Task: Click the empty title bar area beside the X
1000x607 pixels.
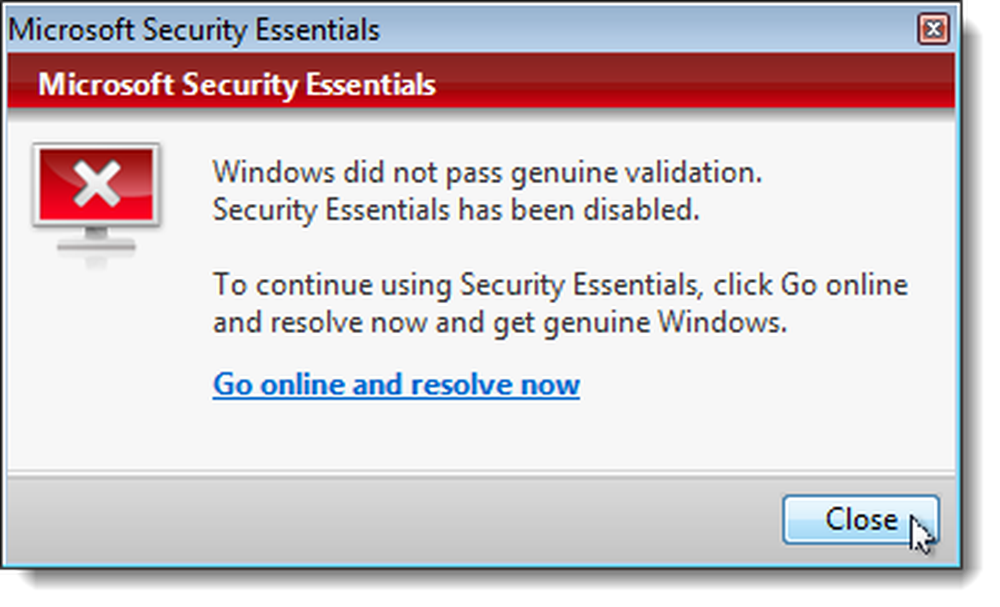Action: pos(647,30)
